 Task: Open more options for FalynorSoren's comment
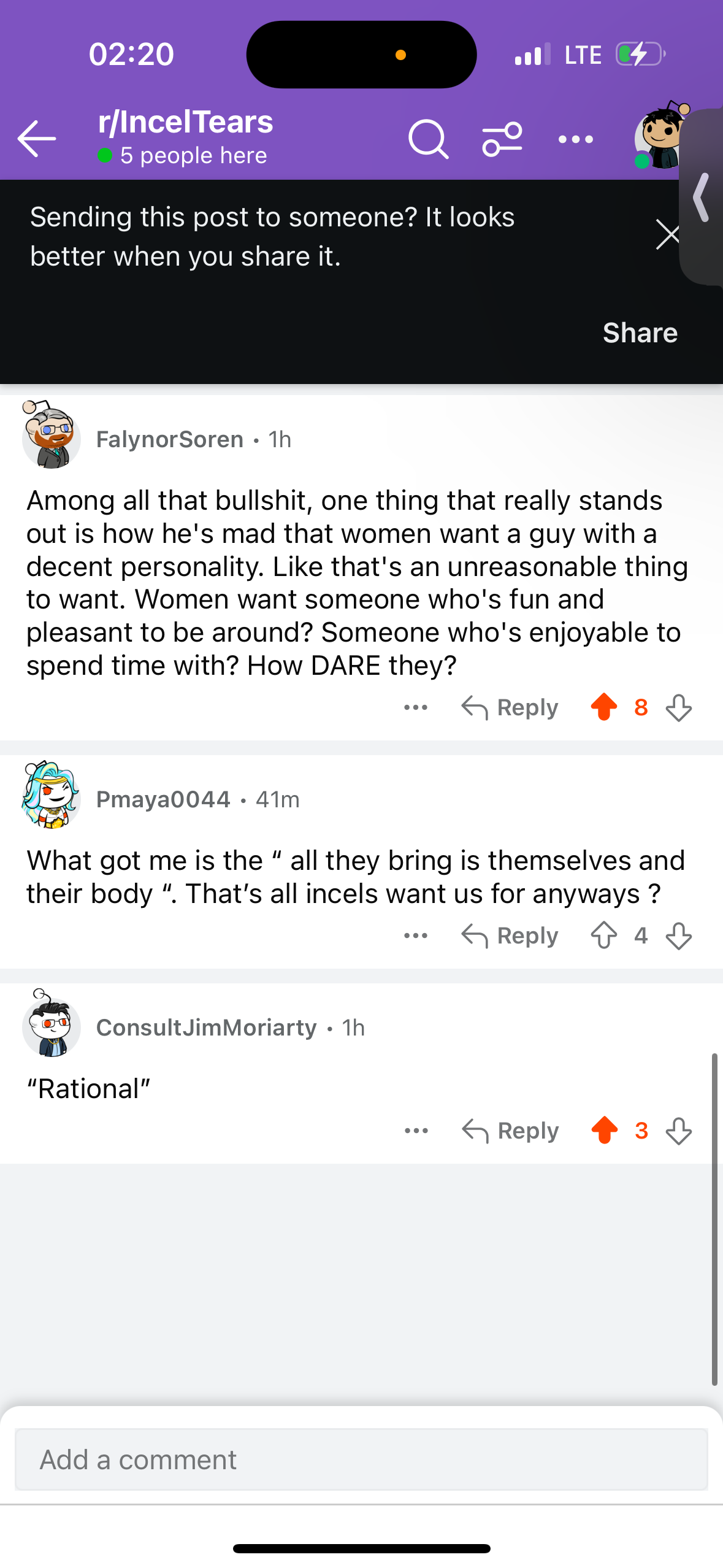click(x=416, y=707)
